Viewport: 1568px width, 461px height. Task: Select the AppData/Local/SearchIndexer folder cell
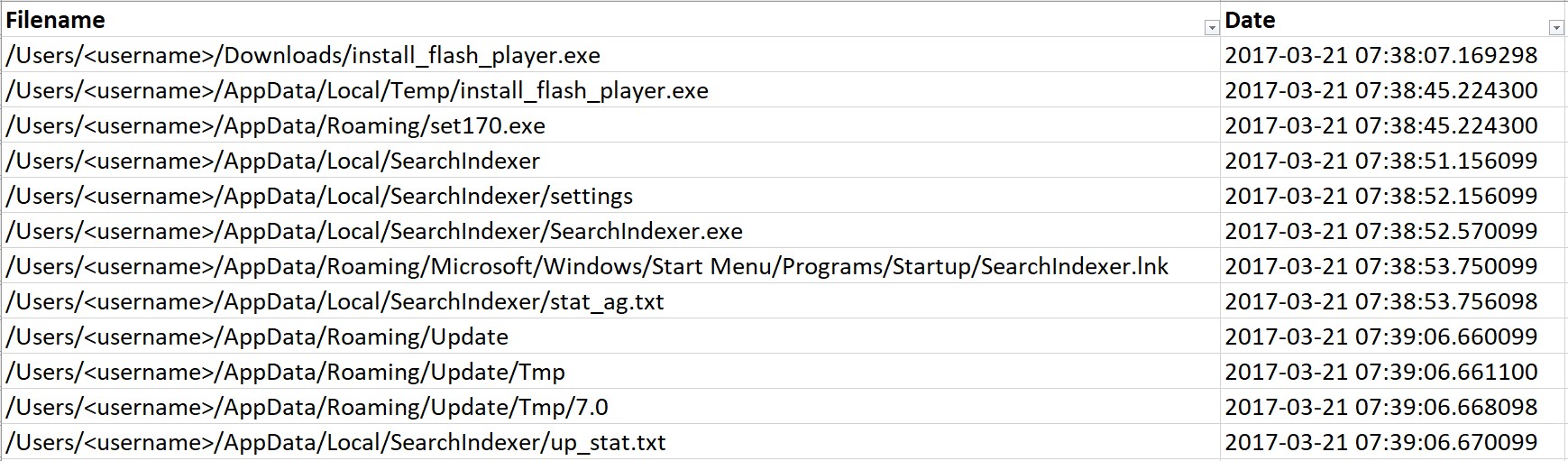click(273, 161)
